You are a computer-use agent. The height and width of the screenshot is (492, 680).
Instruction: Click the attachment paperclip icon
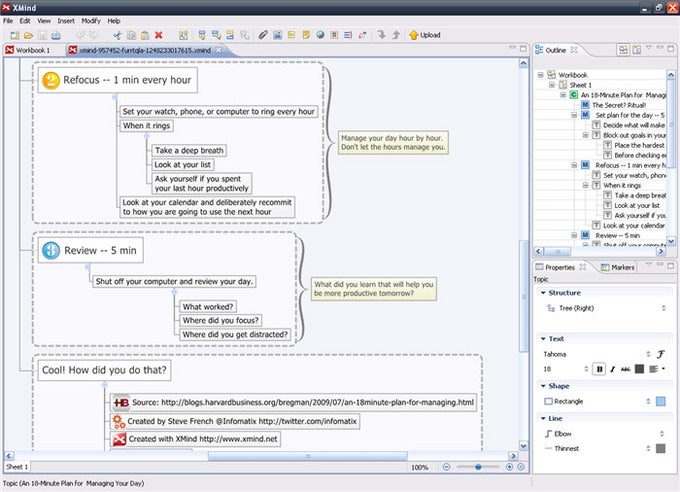click(263, 35)
